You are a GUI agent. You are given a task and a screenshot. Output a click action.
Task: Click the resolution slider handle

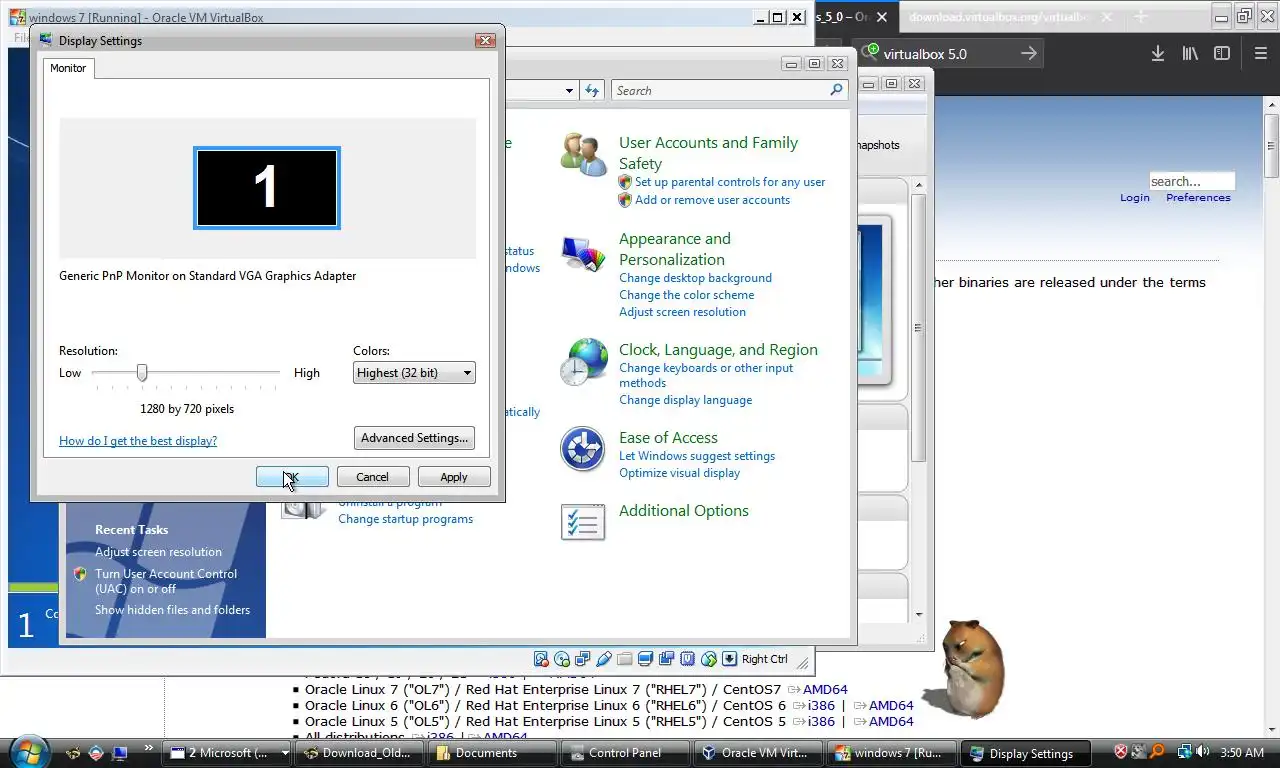(142, 372)
